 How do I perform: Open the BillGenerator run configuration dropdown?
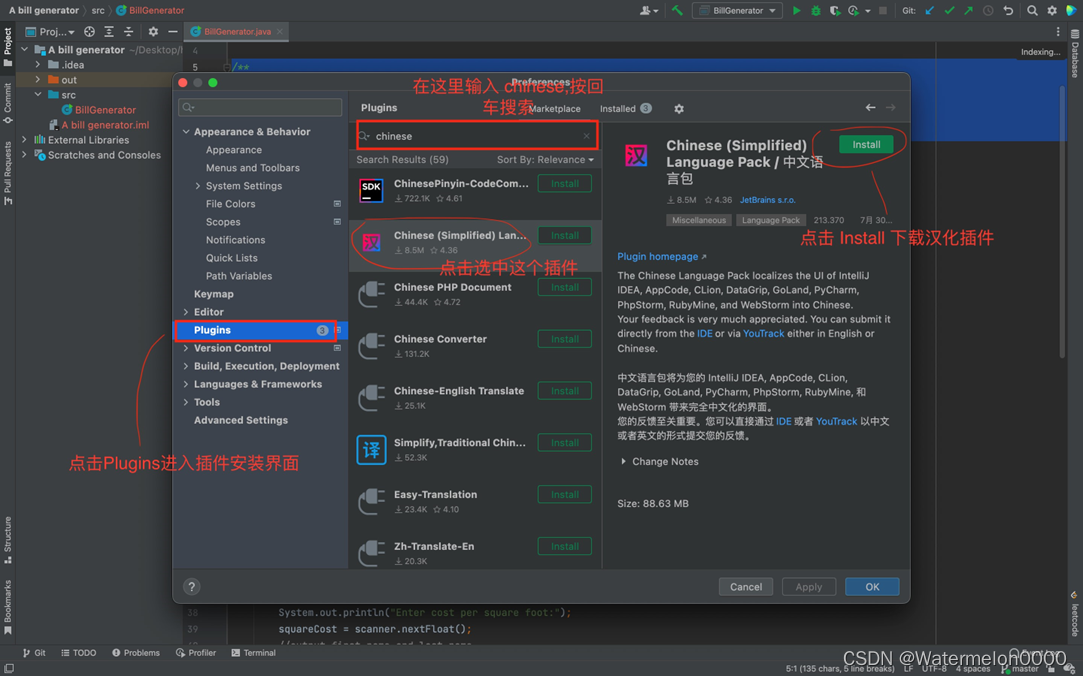point(737,10)
